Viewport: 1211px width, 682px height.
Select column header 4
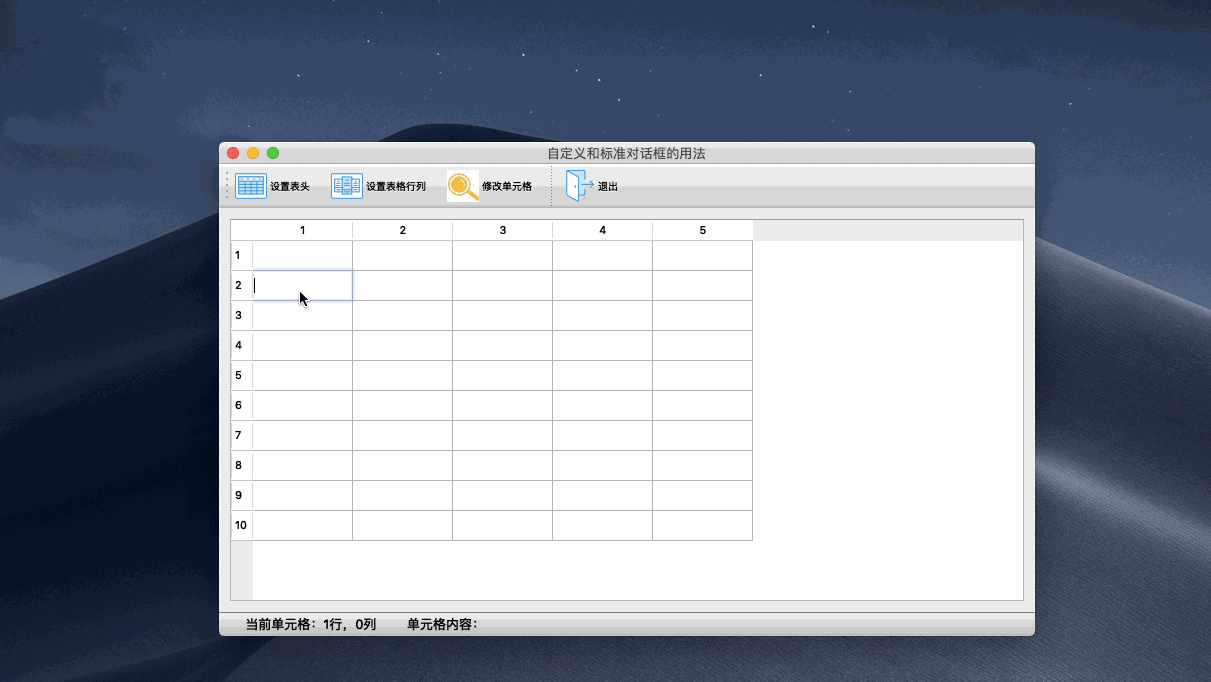click(603, 230)
